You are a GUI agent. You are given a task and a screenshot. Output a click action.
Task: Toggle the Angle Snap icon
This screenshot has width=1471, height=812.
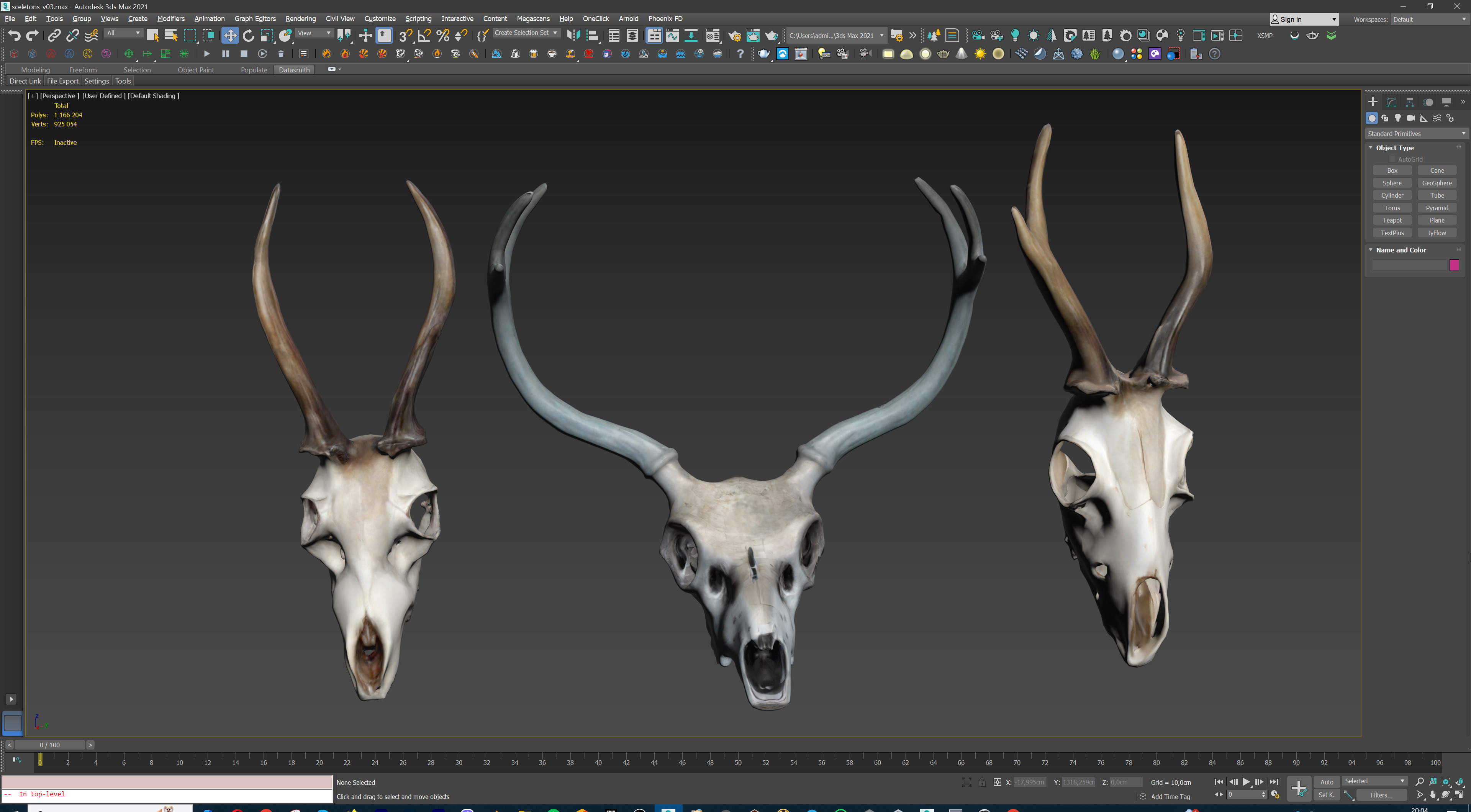424,35
